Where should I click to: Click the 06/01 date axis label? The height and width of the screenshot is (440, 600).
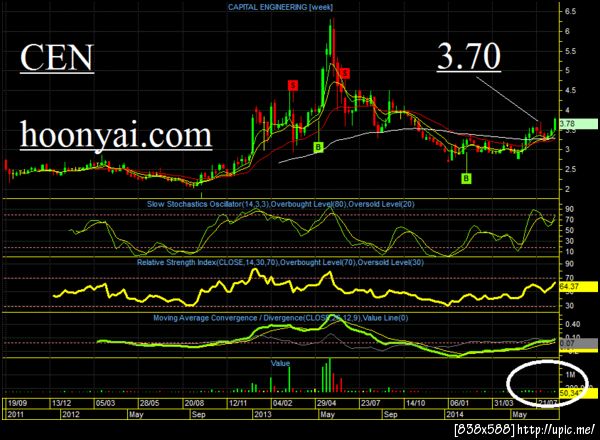(459, 403)
